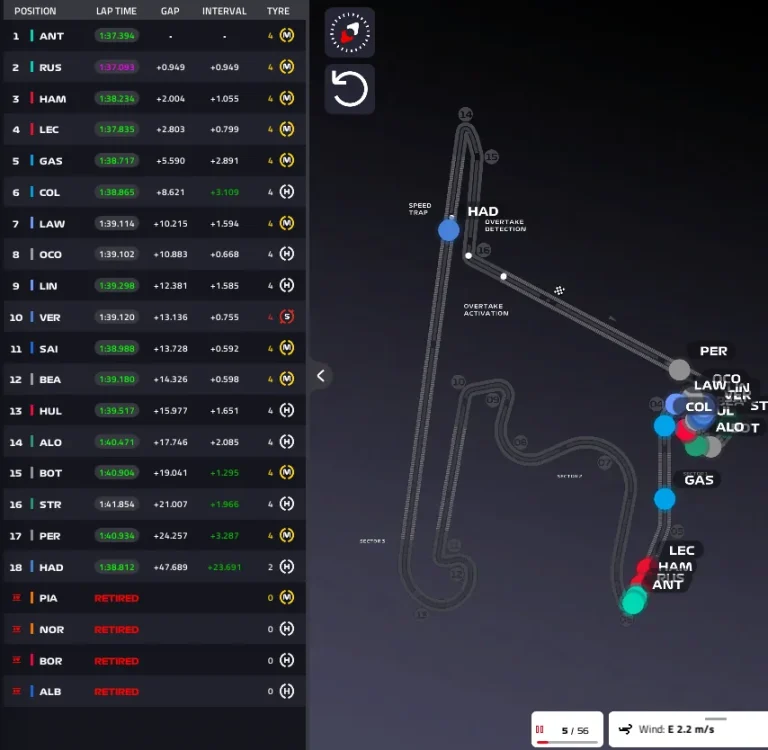This screenshot has width=768, height=750.
Task: Click the INTERVAL column header
Action: [224, 11]
